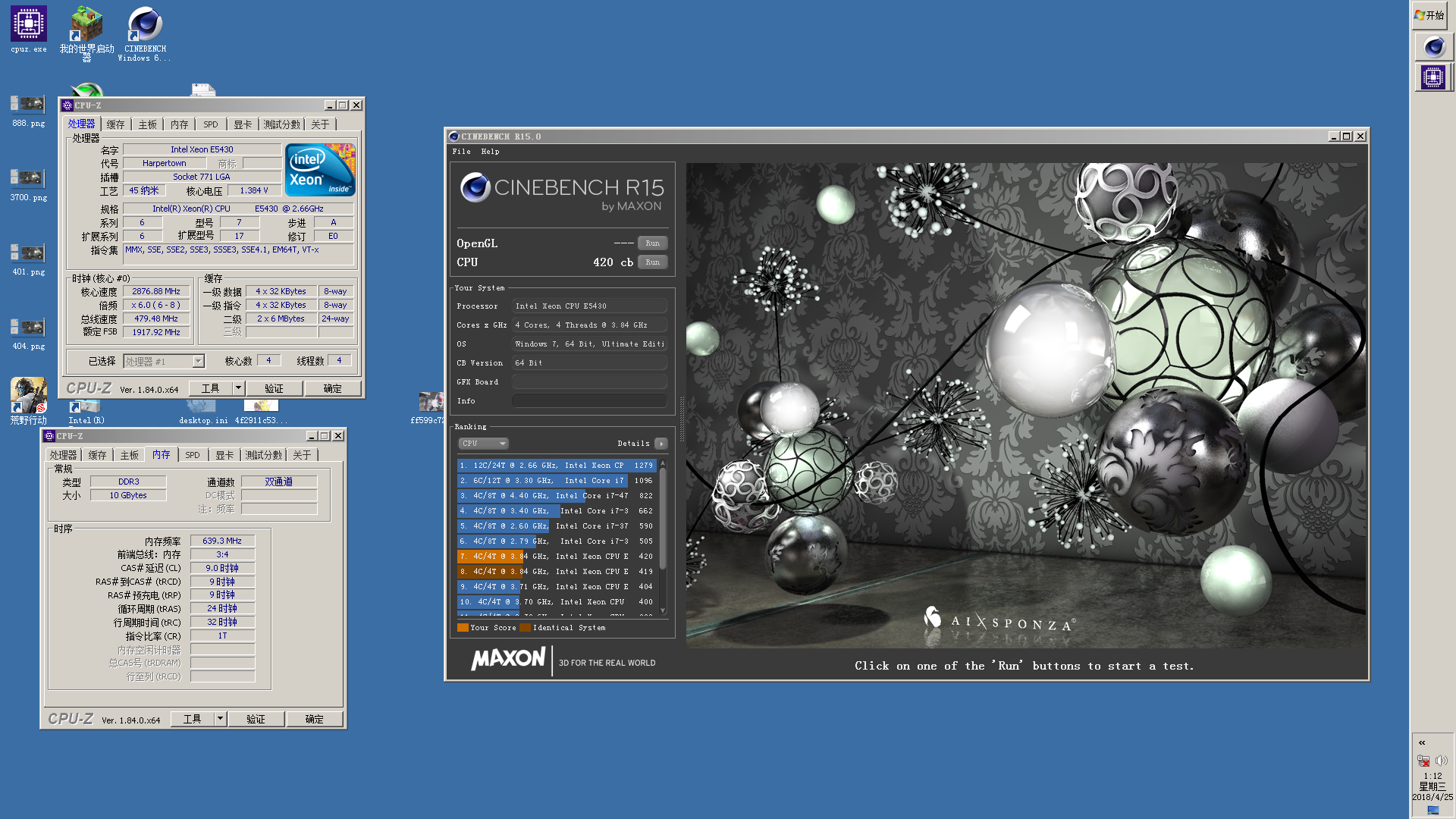This screenshot has width=1456, height=819.
Task: Click 工具 button in upper CPU-Z
Action: [x=210, y=388]
